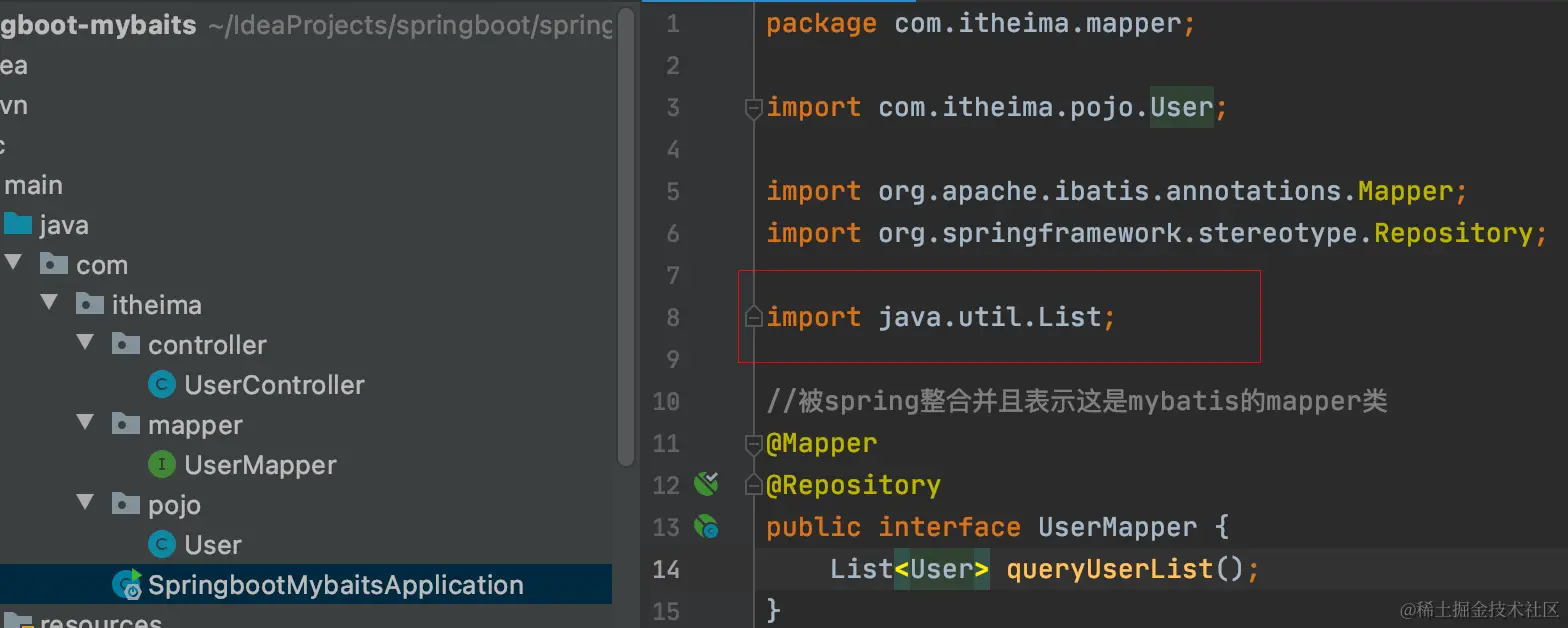Viewport: 1568px width, 628px height.
Task: Click the @Mapper annotation
Action: (821, 443)
